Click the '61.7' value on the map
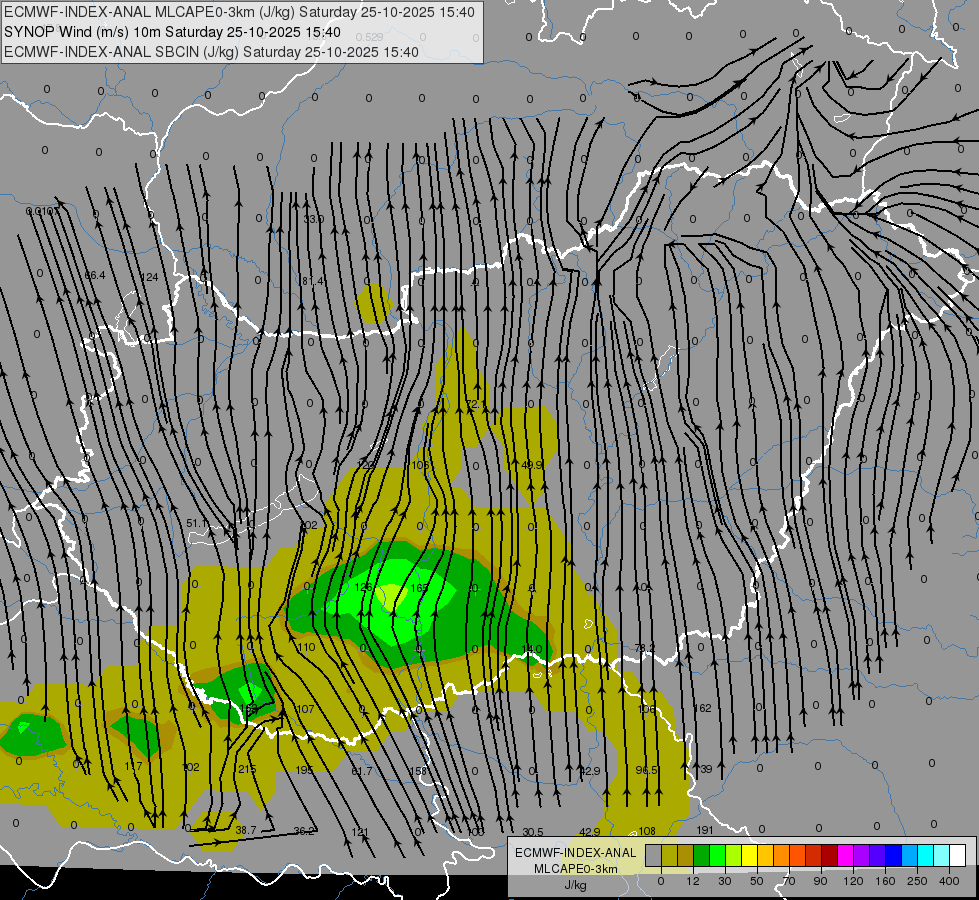Image resolution: width=979 pixels, height=900 pixels. 362,771
